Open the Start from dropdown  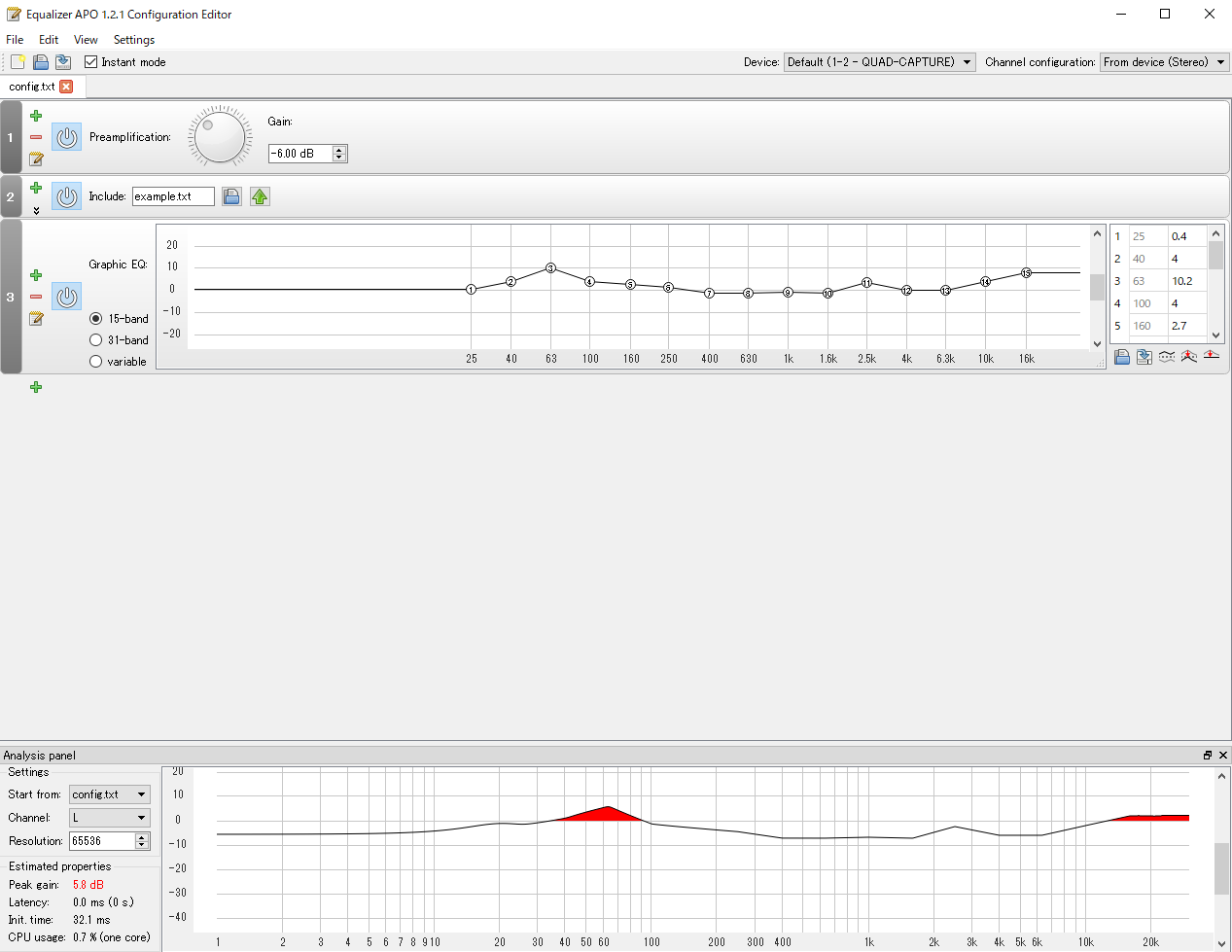point(110,794)
